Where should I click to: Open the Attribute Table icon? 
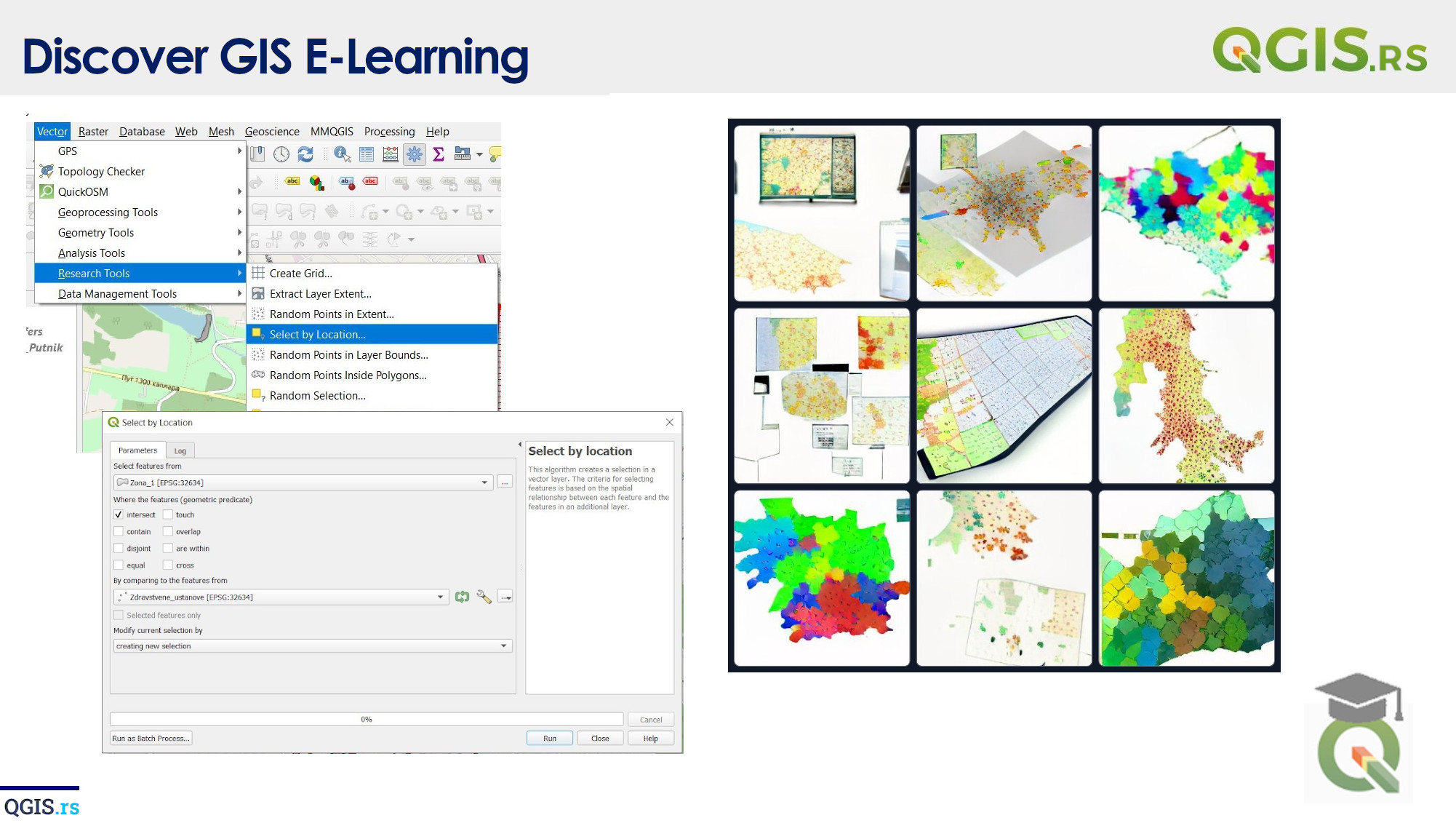[367, 154]
